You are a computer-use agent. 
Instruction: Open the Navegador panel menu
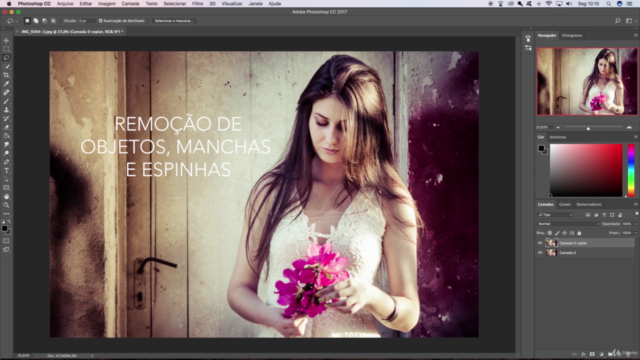coord(636,36)
